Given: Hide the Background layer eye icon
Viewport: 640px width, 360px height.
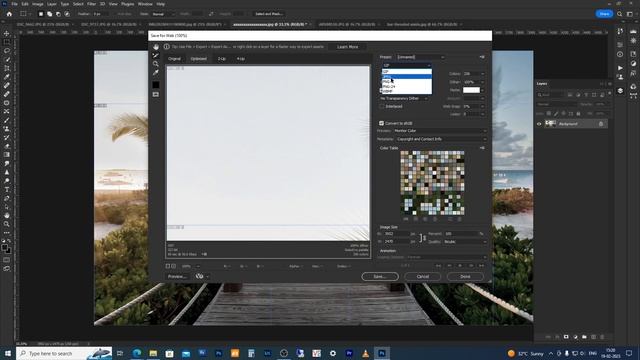Looking at the screenshot, I should click(x=539, y=124).
